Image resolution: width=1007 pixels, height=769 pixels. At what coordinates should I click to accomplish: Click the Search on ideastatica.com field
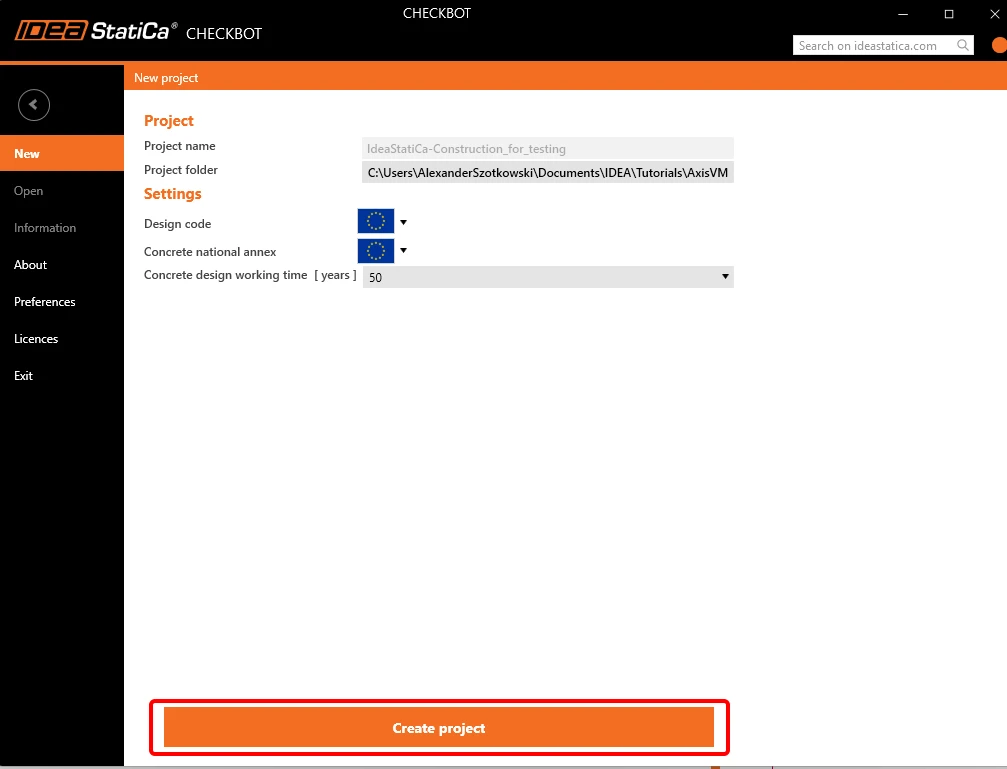coord(883,45)
